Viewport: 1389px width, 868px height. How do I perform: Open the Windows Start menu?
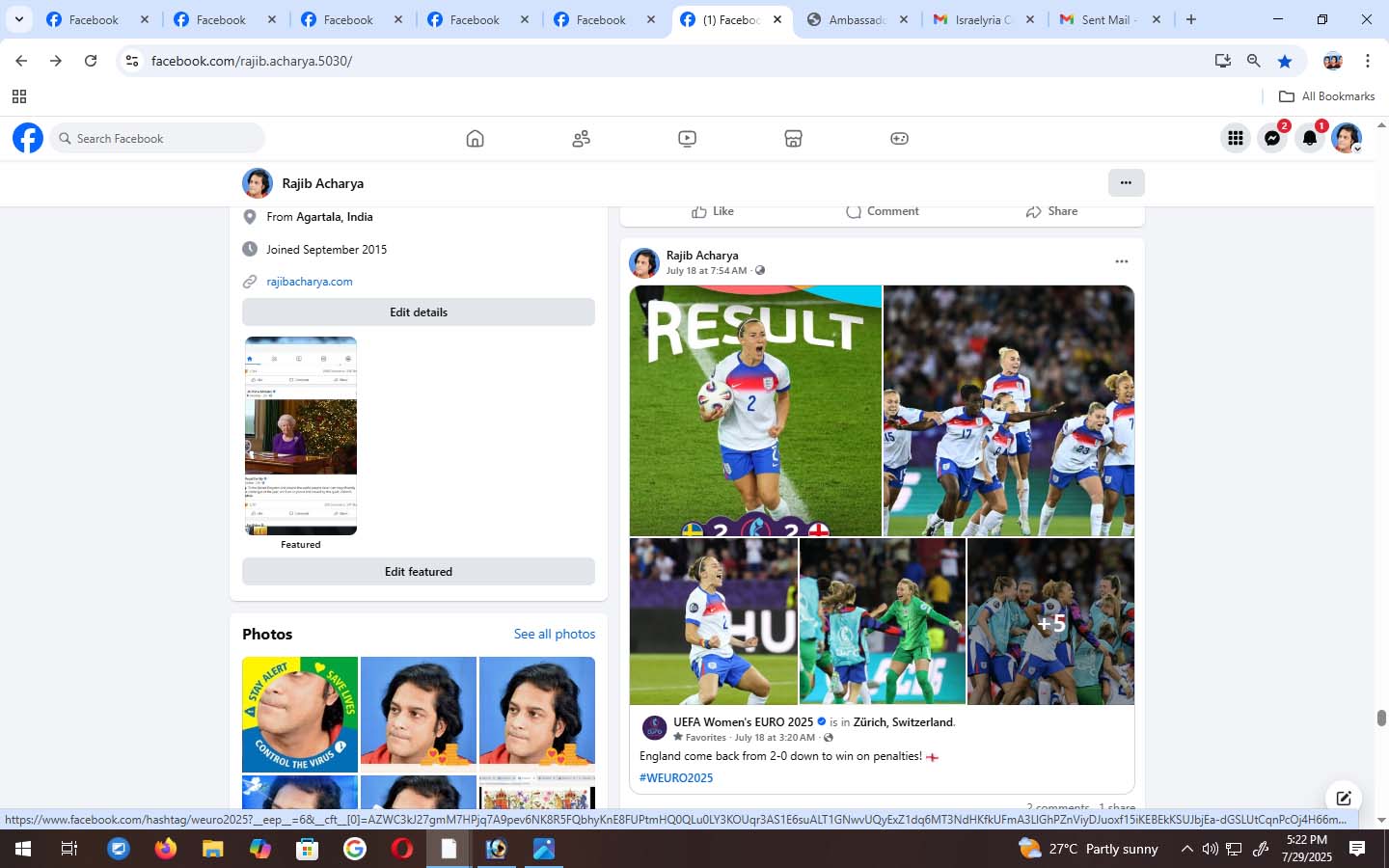tap(23, 849)
